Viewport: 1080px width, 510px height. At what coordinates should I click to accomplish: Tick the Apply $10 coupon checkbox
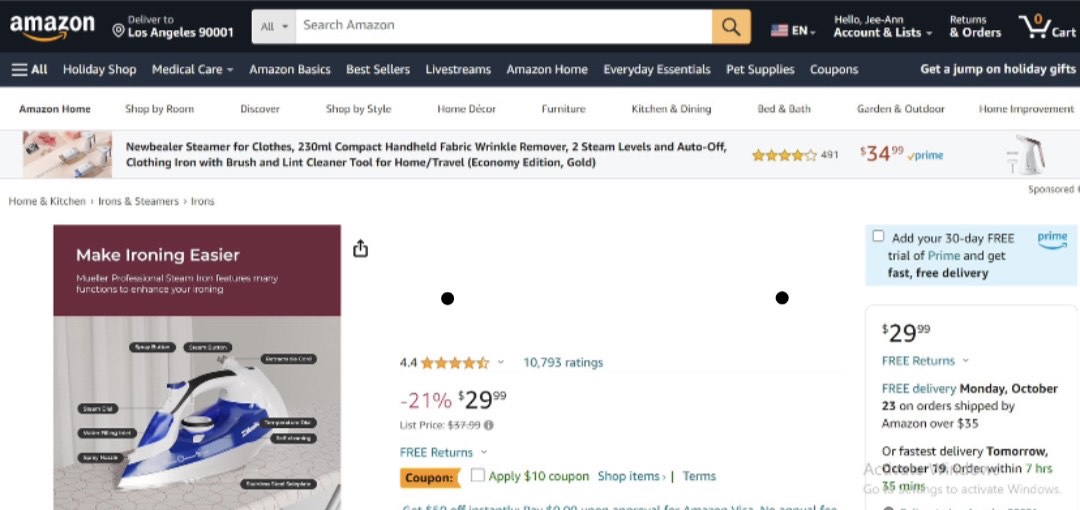[x=478, y=475]
